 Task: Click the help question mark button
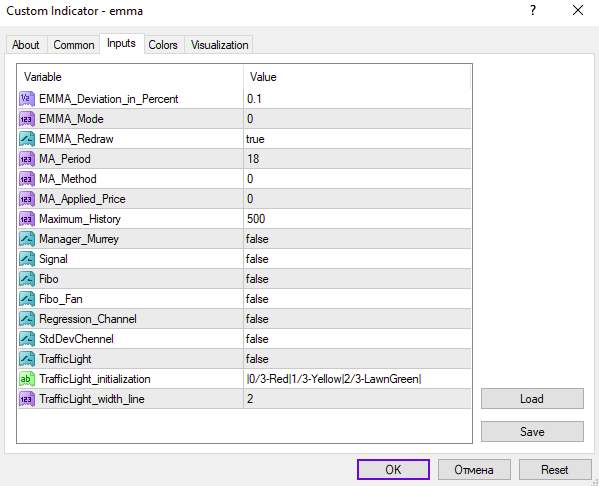click(533, 10)
